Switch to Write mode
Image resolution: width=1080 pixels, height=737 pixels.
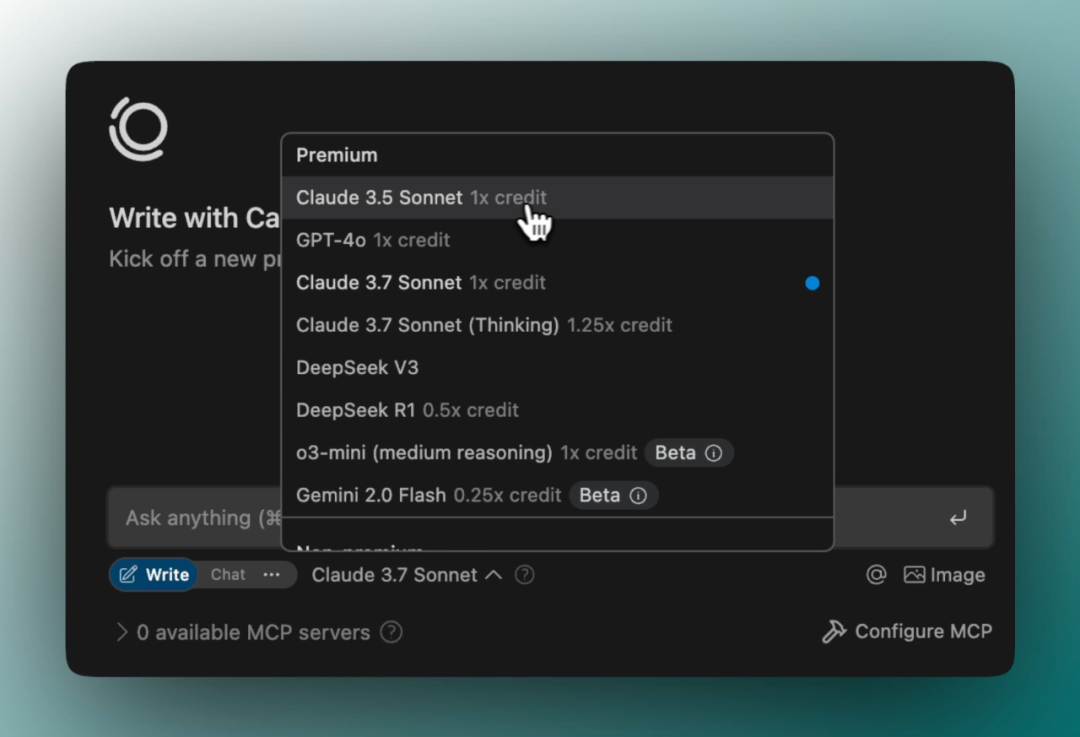tap(154, 575)
